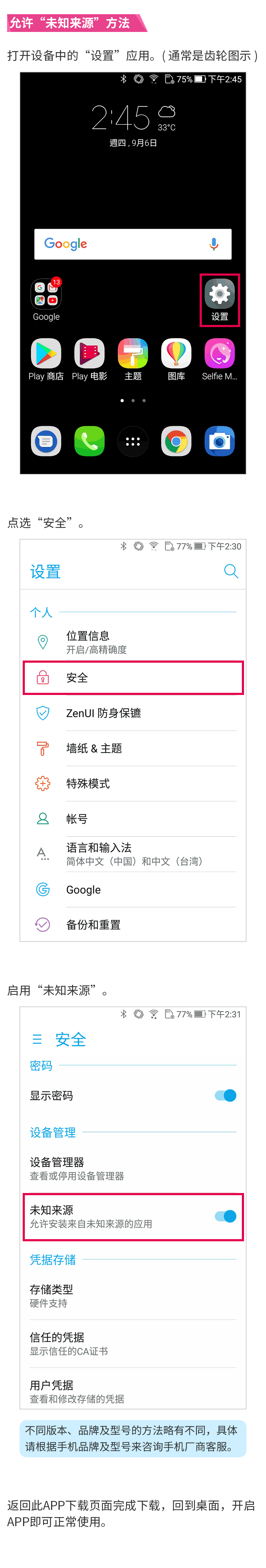Launch the Play Store app

point(46,354)
